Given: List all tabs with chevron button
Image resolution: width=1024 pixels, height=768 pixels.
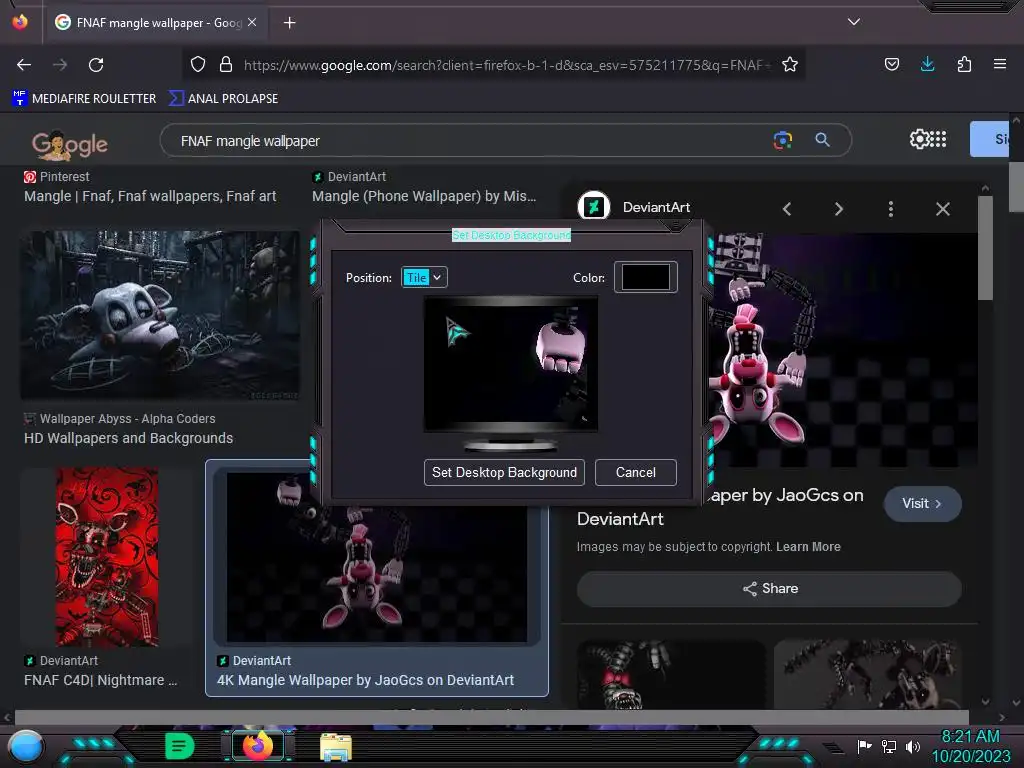Looking at the screenshot, I should tap(854, 22).
